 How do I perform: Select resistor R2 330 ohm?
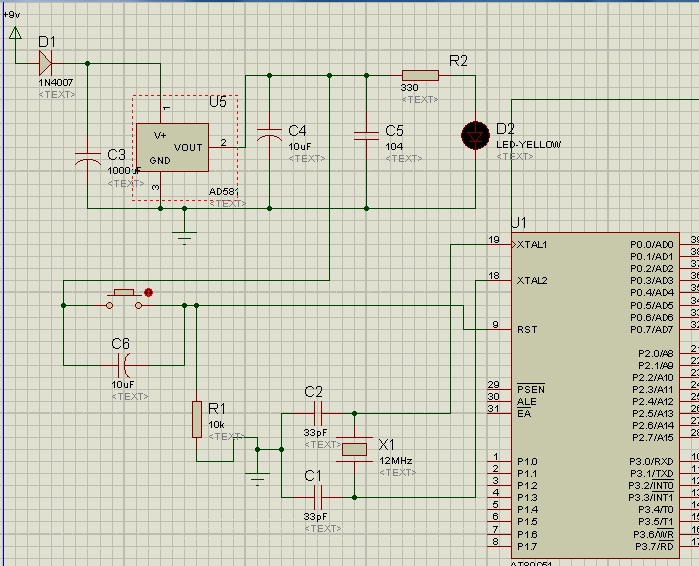click(420, 75)
